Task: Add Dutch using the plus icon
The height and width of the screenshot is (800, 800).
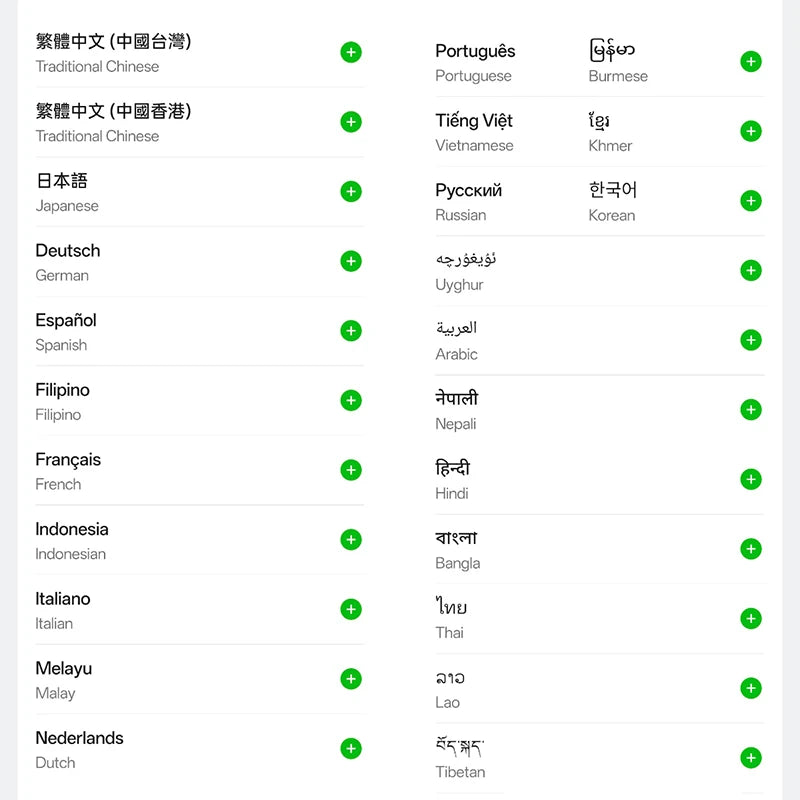Action: (x=351, y=748)
